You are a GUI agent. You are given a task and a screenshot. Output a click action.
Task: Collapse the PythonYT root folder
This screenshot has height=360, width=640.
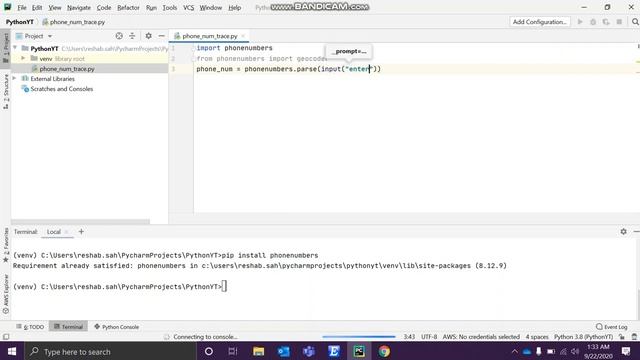(x=15, y=48)
